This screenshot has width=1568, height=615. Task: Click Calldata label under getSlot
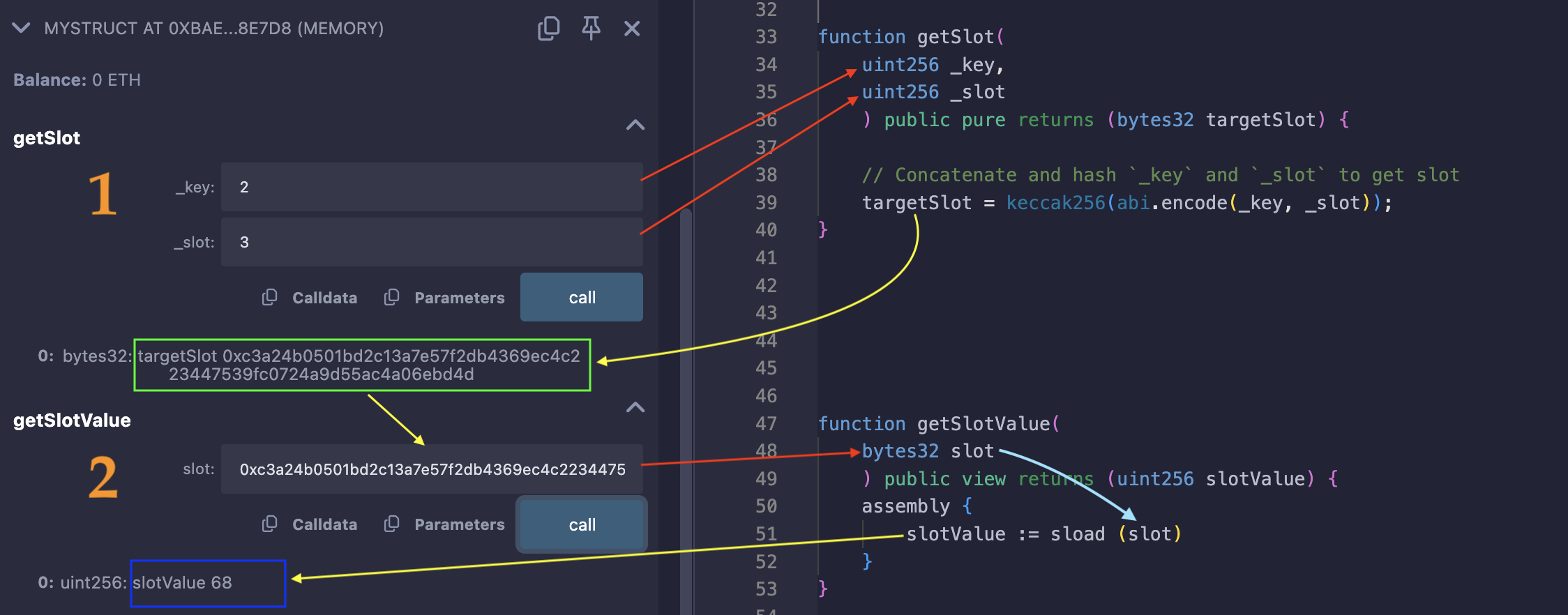pos(324,298)
